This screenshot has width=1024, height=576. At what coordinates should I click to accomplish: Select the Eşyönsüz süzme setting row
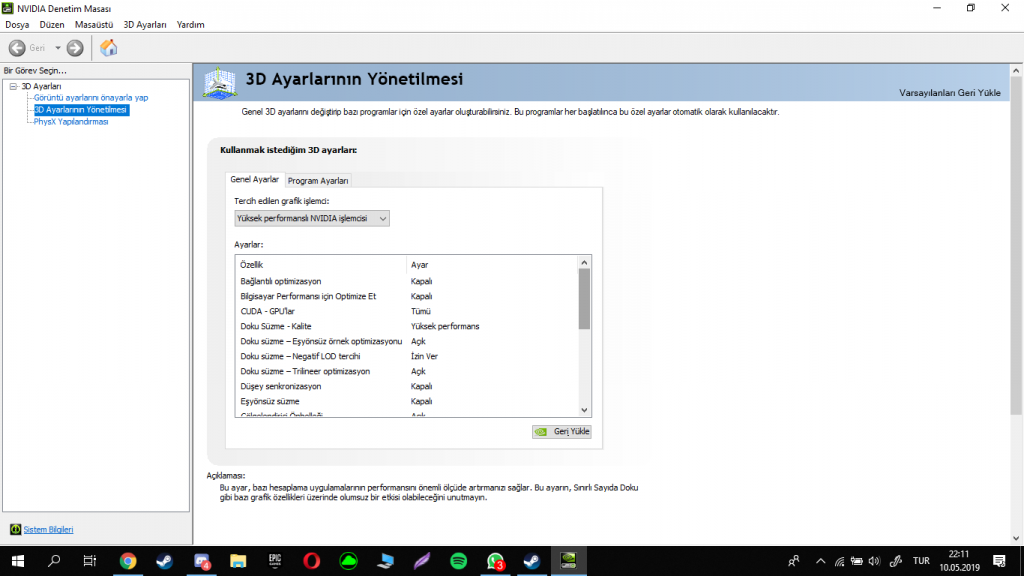[x=407, y=402]
